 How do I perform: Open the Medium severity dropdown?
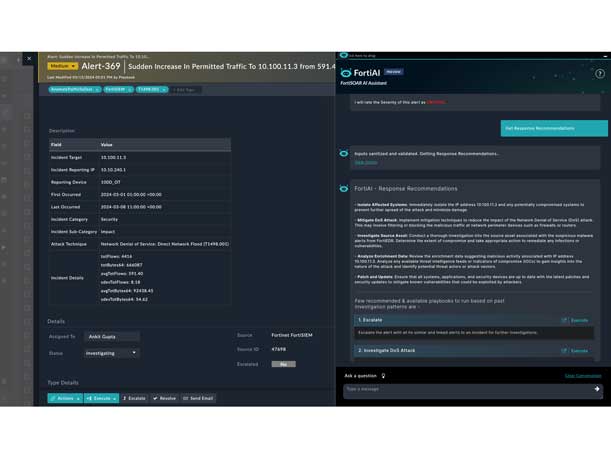(x=62, y=66)
